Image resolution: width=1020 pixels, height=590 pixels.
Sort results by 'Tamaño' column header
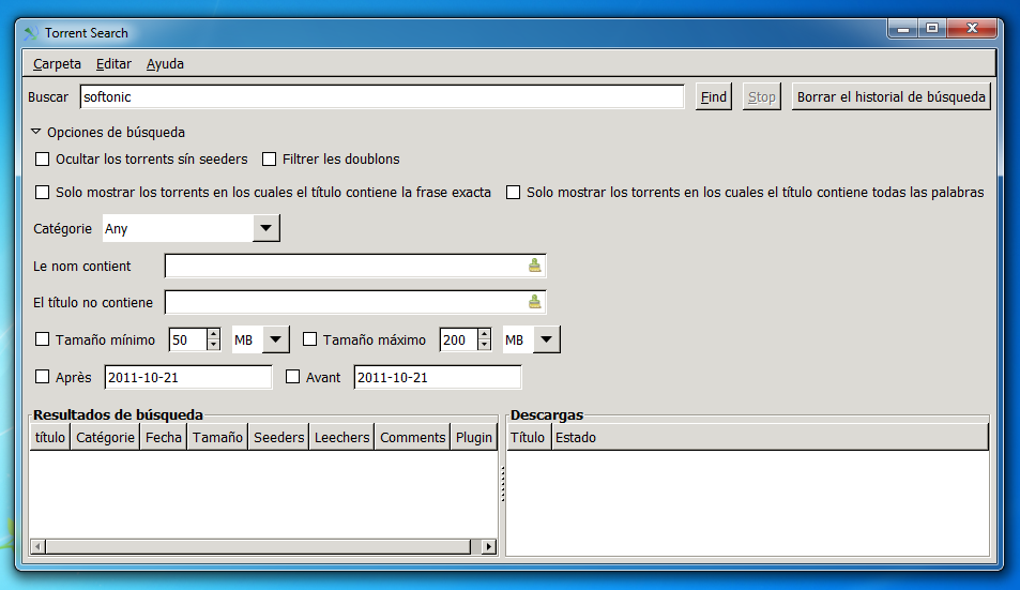pos(218,437)
